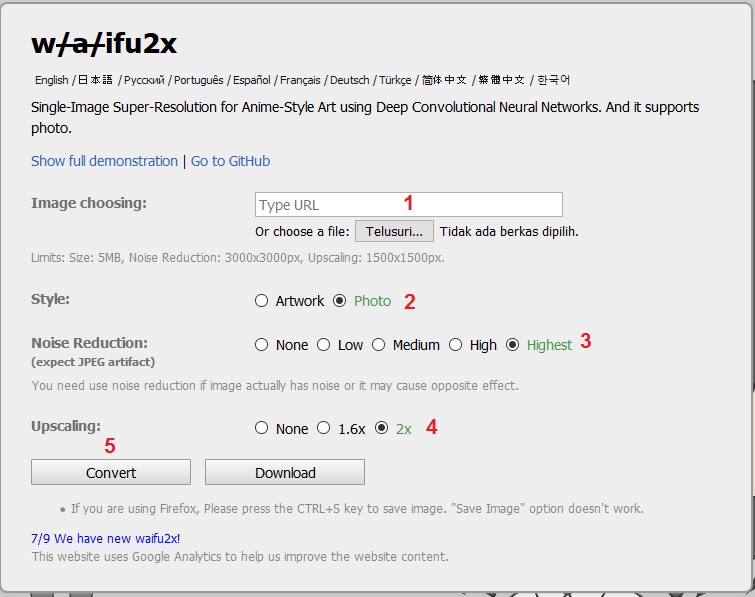Set Noise Reduction to Highest

(512, 345)
